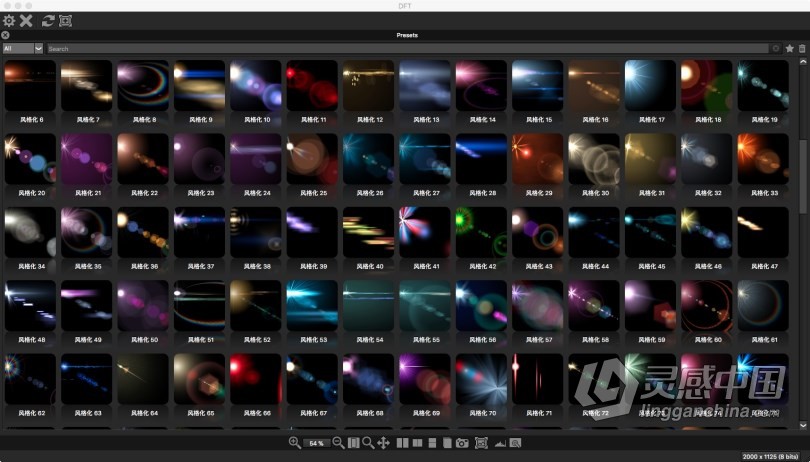Select preset thumbnail 风格化 28
810x462 pixels.
tap(481, 159)
